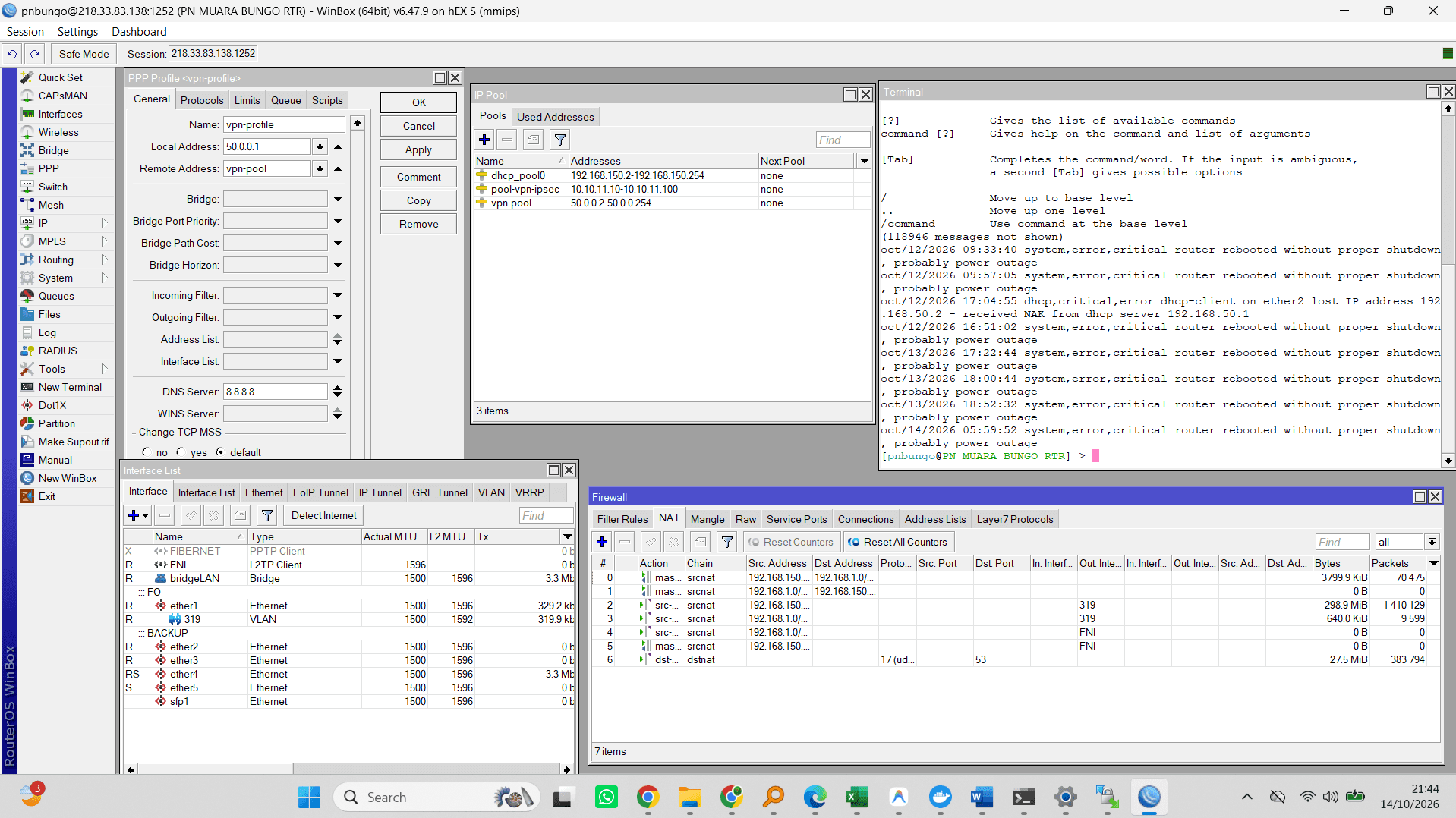Open the 'all' filter dropdown in Firewall
1456x818 pixels.
pyautogui.click(x=1431, y=542)
